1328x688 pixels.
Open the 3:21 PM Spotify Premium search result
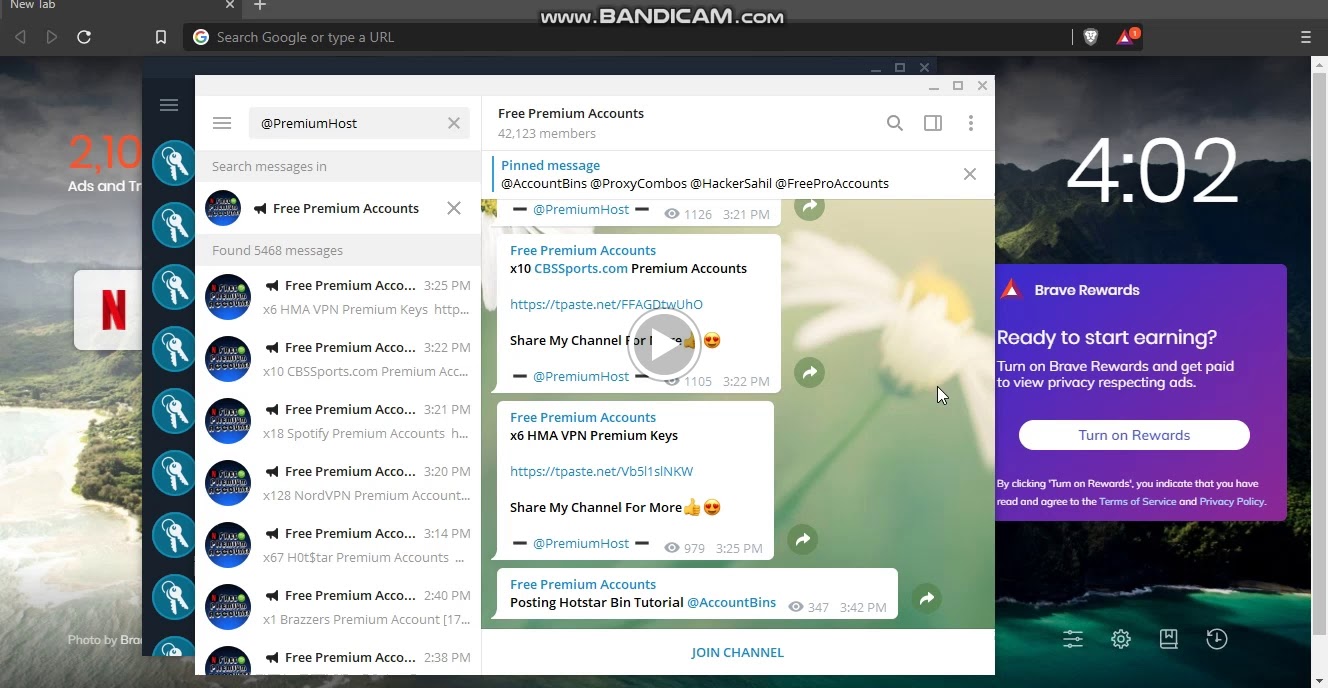[338, 421]
